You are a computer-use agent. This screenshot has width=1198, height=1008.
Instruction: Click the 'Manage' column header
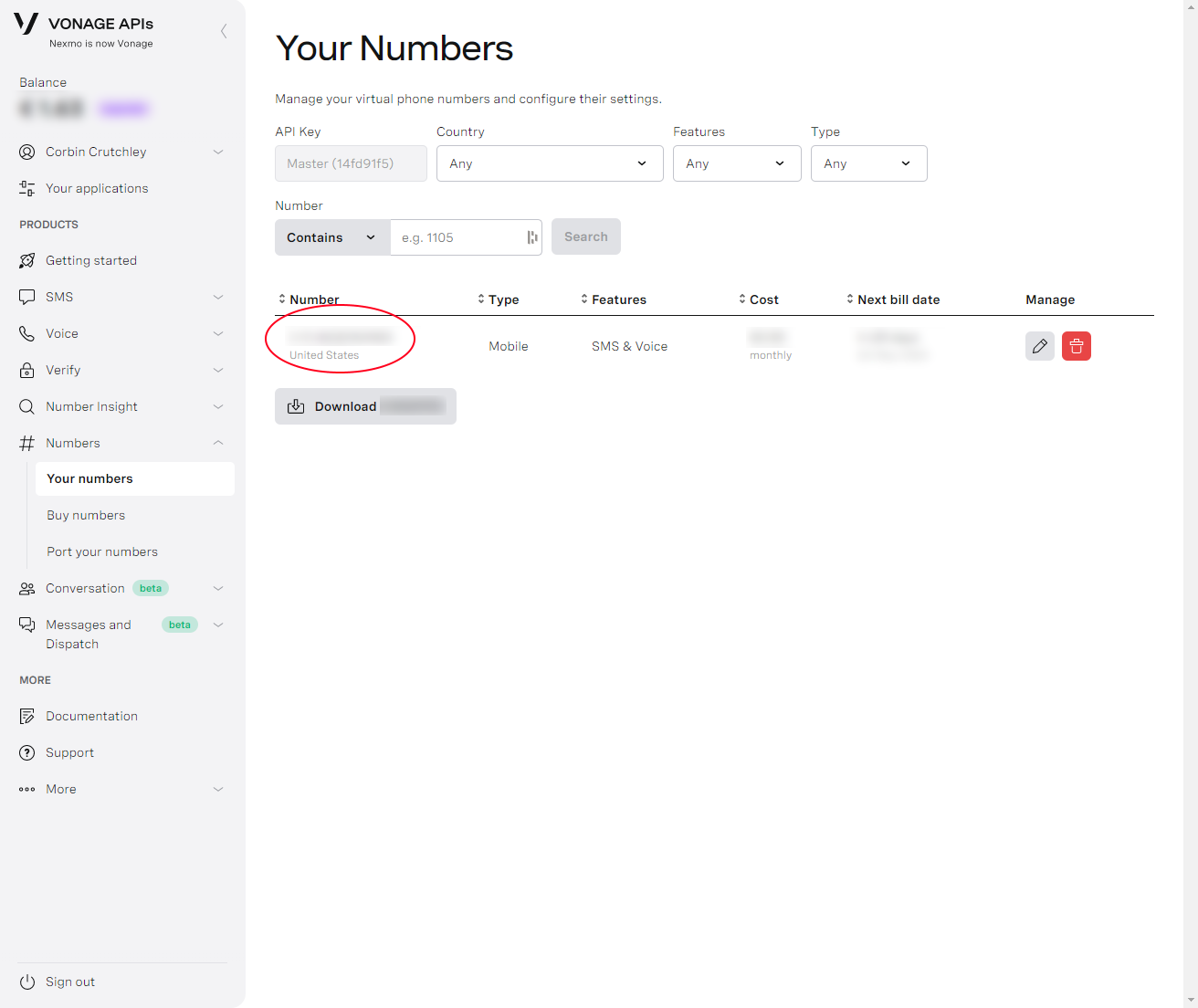tap(1050, 299)
